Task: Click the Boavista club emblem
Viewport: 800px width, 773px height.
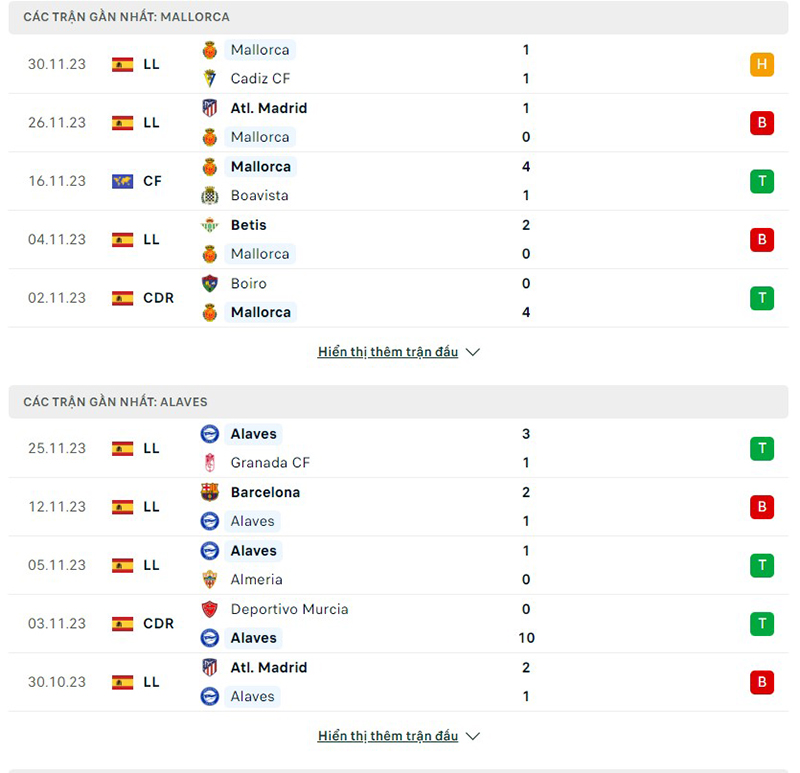Action: pyautogui.click(x=209, y=195)
